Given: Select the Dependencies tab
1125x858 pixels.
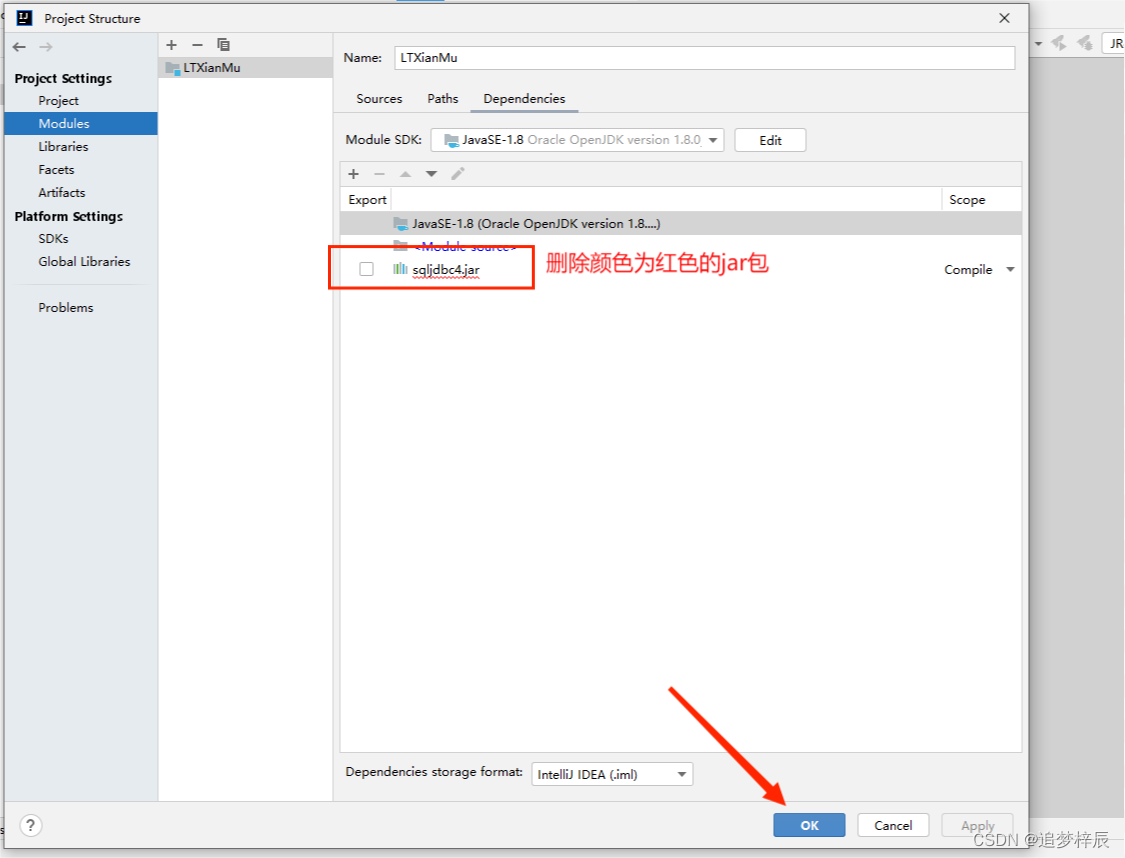Looking at the screenshot, I should (524, 98).
